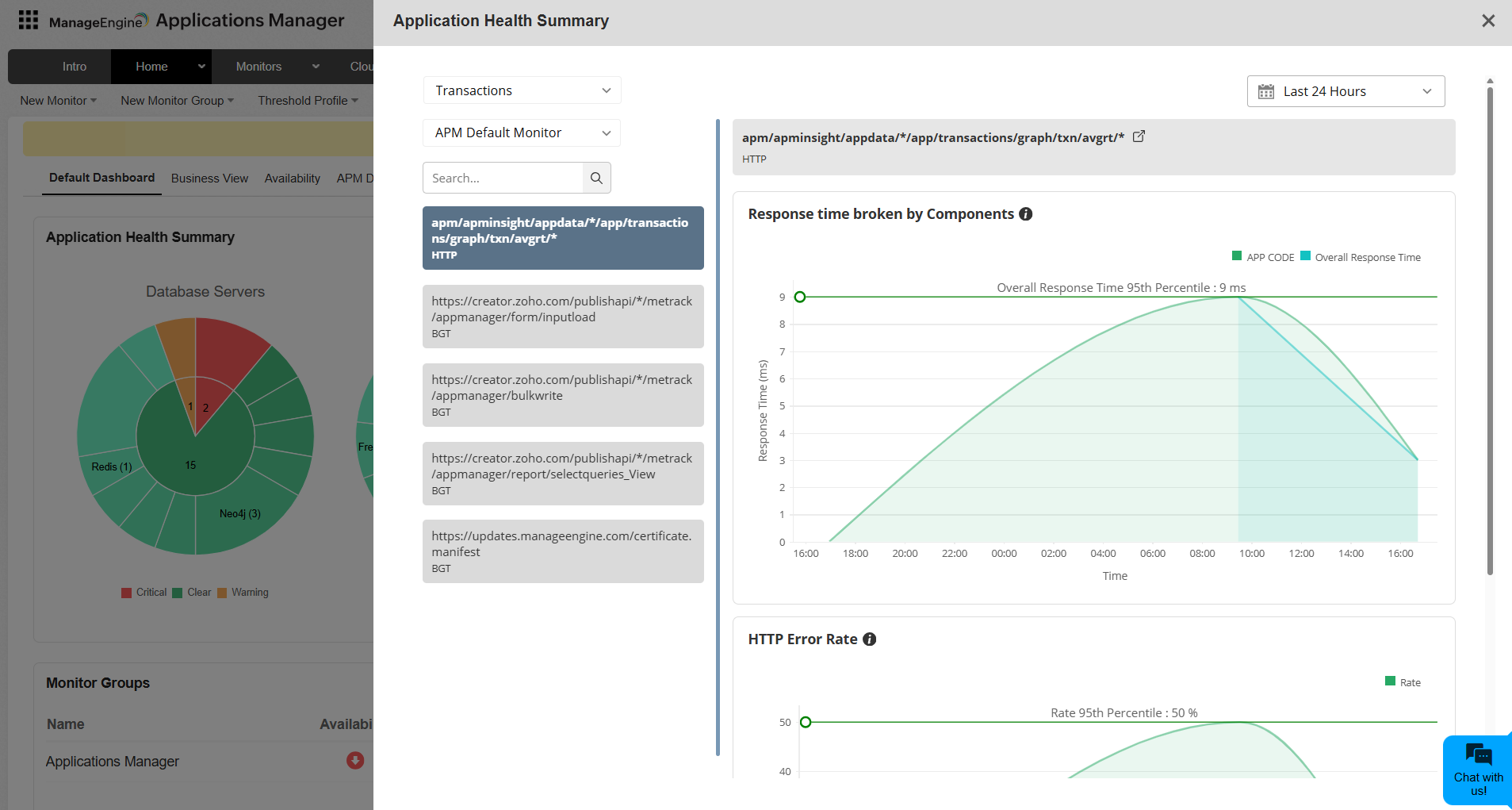The height and width of the screenshot is (810, 1512).
Task: Open the external link icon next to avgrt transaction
Action: [x=1139, y=136]
